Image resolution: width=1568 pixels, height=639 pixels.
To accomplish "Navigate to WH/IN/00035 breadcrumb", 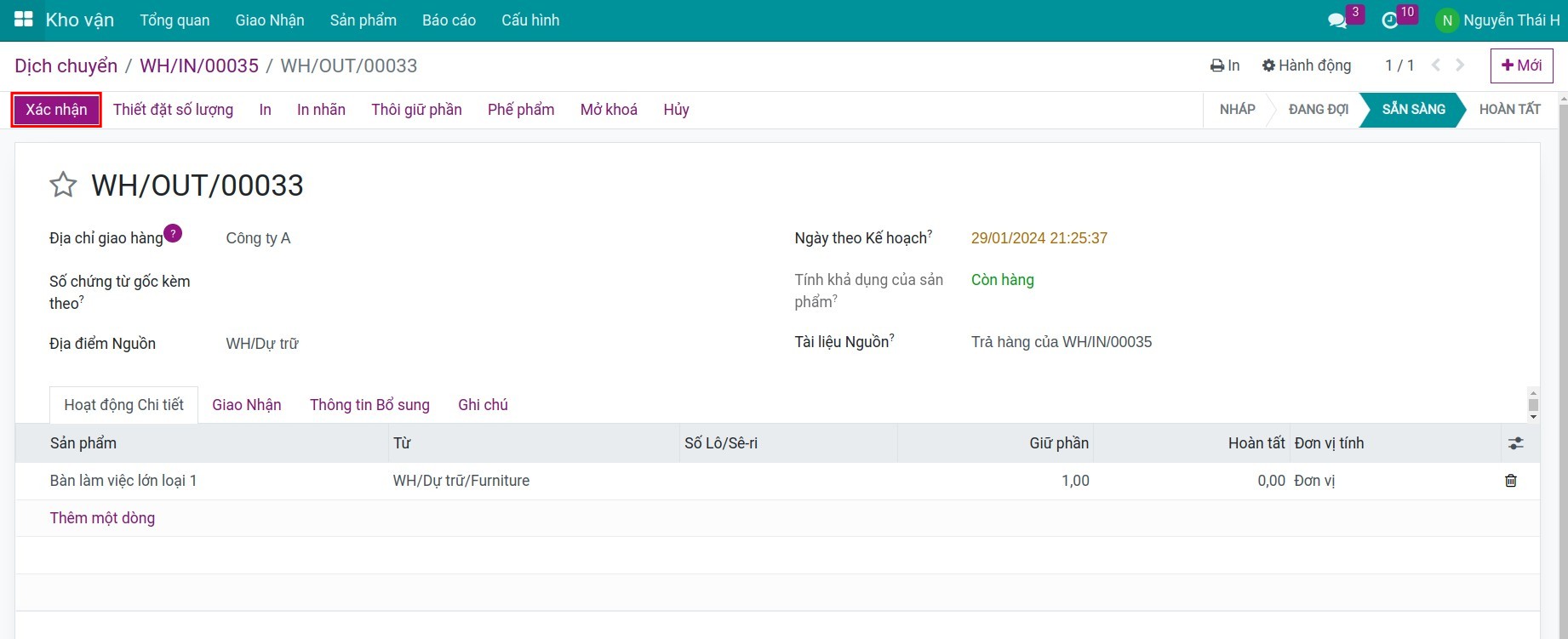I will [199, 66].
